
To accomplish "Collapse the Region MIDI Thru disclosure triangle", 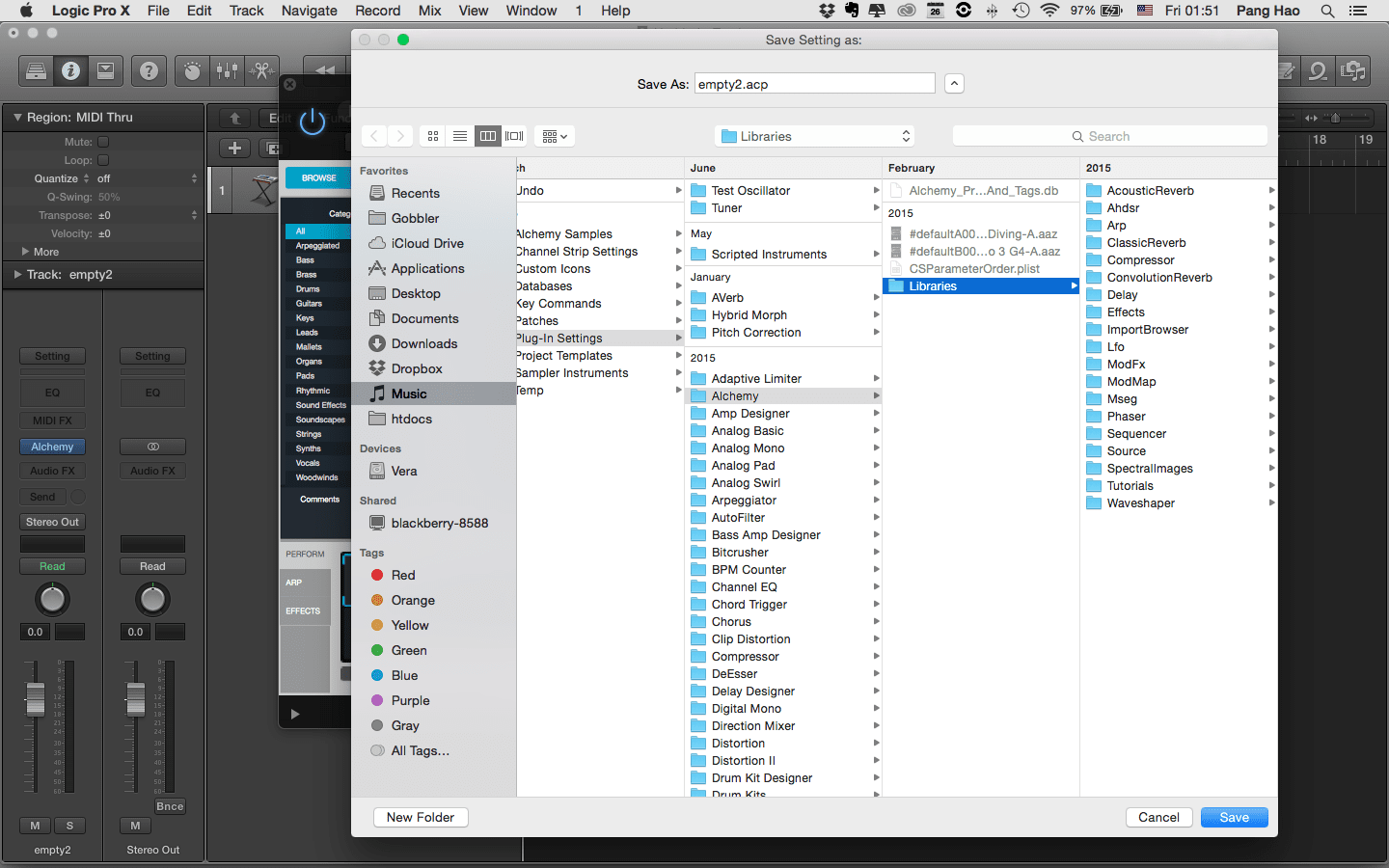I will pyautogui.click(x=17, y=117).
